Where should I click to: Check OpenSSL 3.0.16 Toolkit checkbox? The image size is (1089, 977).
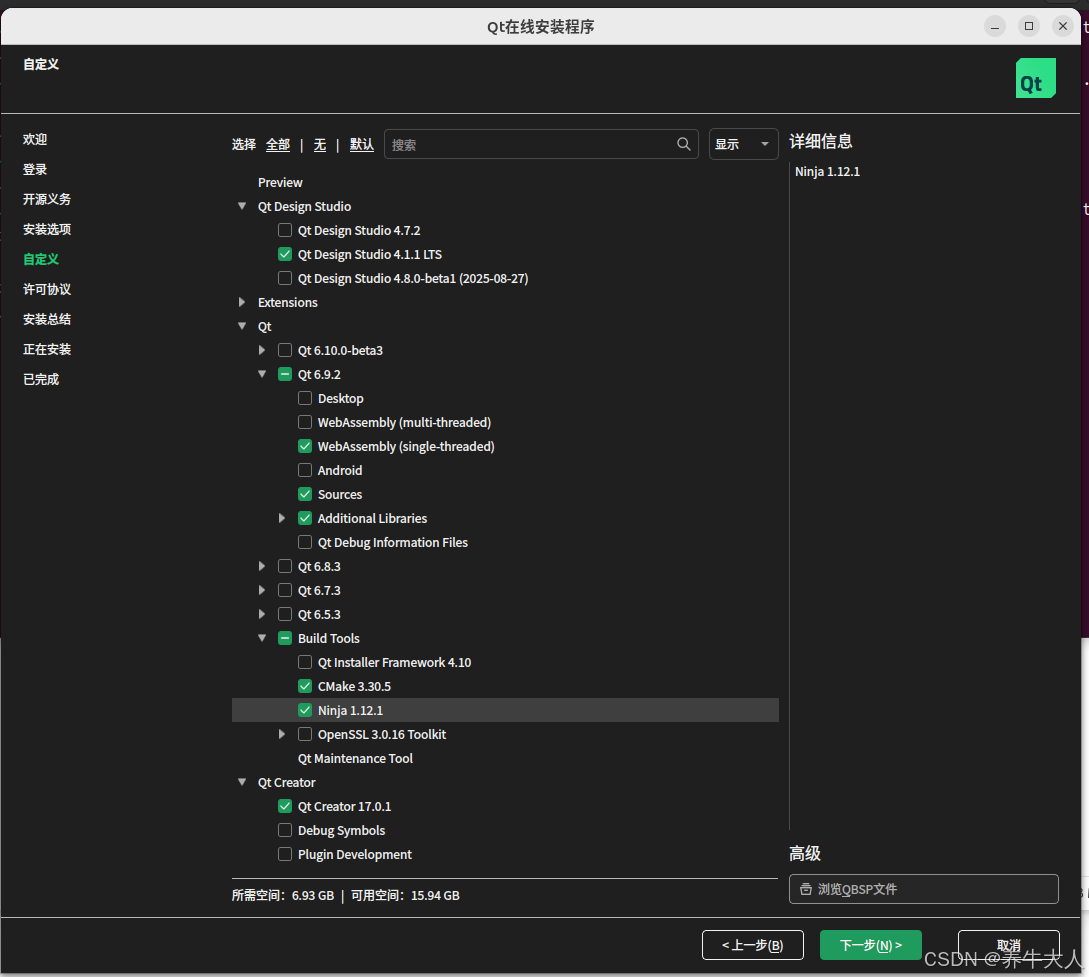305,734
